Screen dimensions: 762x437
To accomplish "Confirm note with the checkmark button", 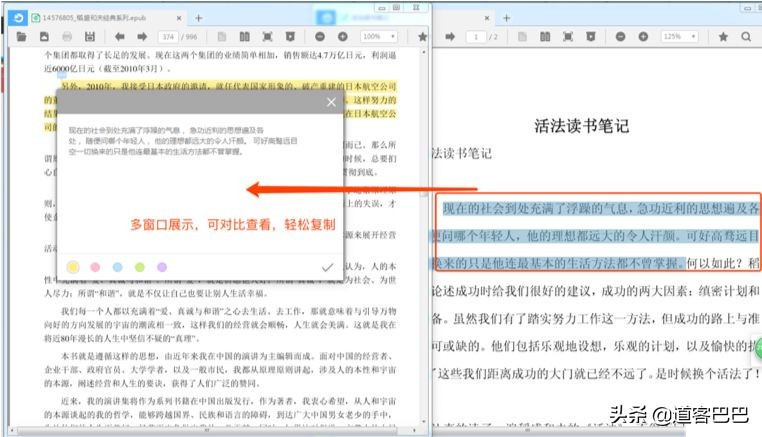I will 328,267.
